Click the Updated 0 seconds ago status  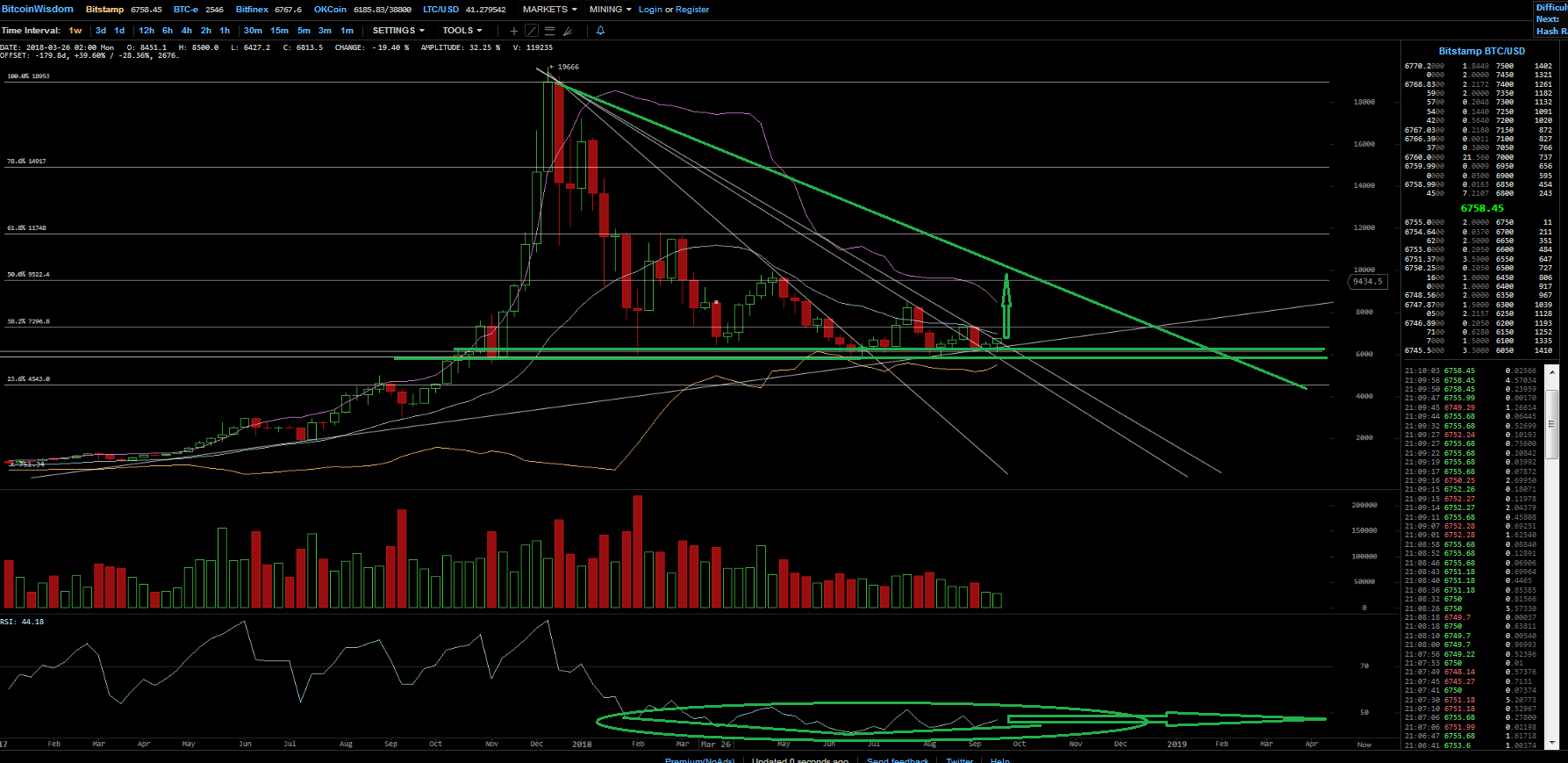pyautogui.click(x=800, y=759)
